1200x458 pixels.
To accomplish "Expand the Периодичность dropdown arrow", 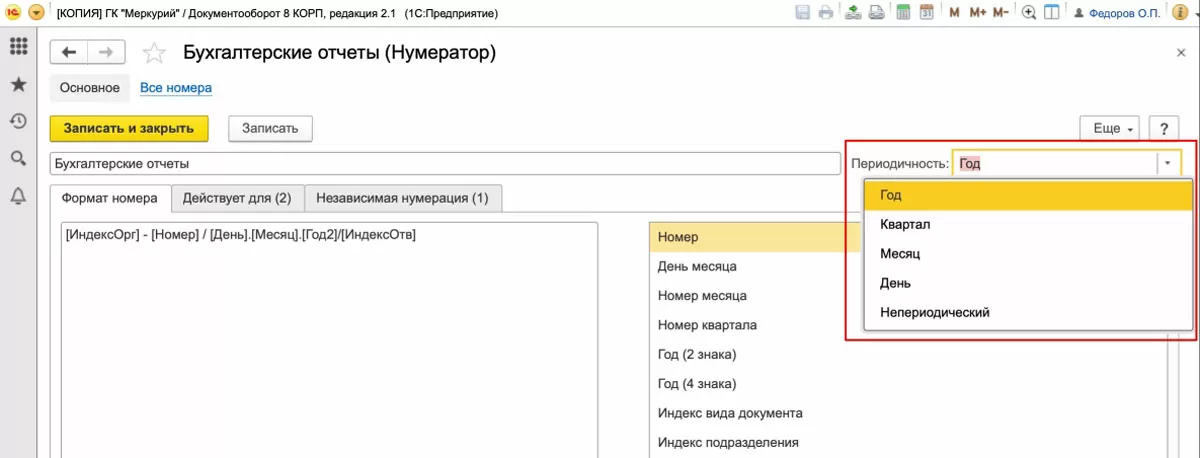I will coord(1169,163).
